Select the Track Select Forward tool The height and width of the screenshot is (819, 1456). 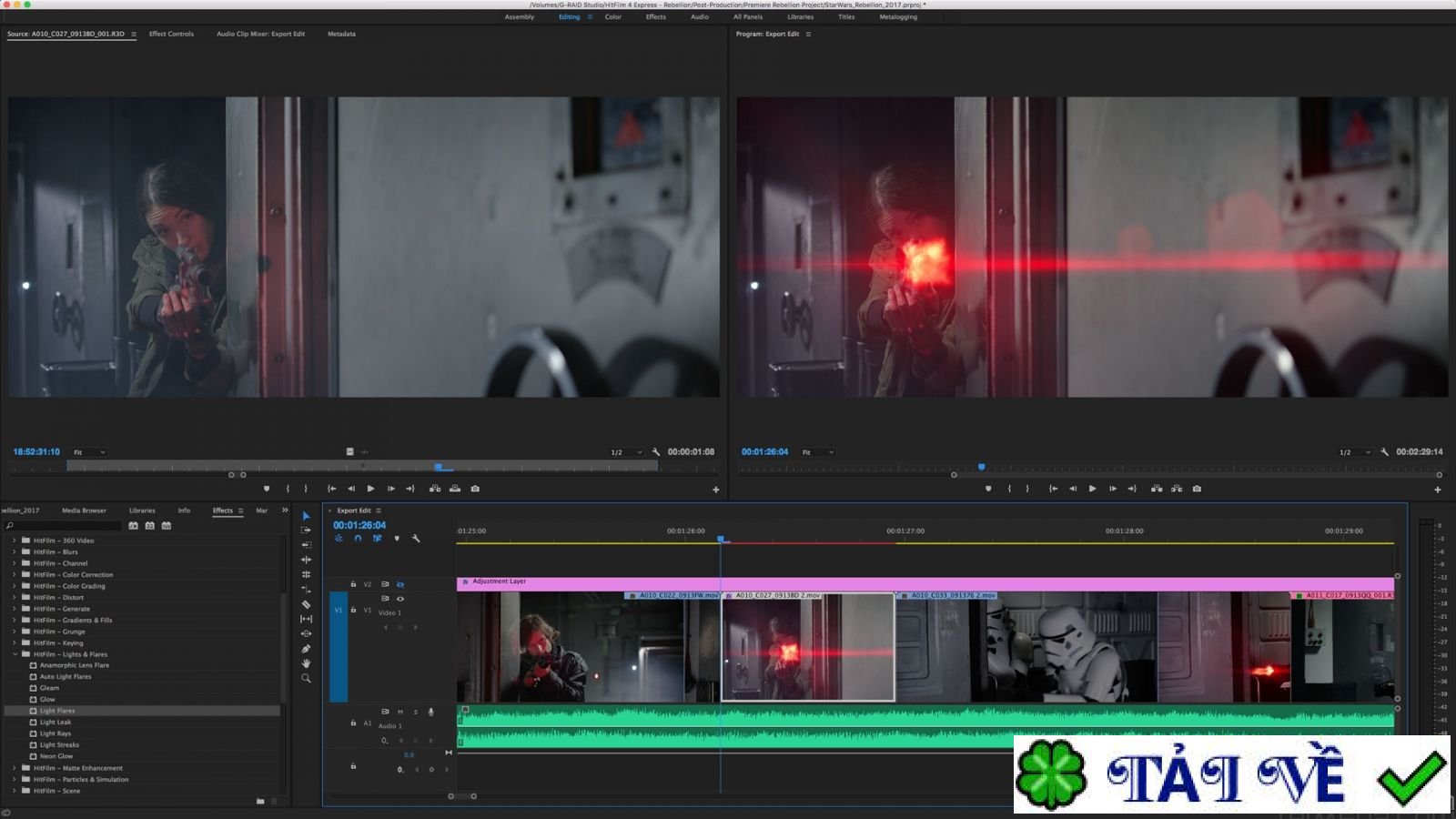(x=307, y=529)
